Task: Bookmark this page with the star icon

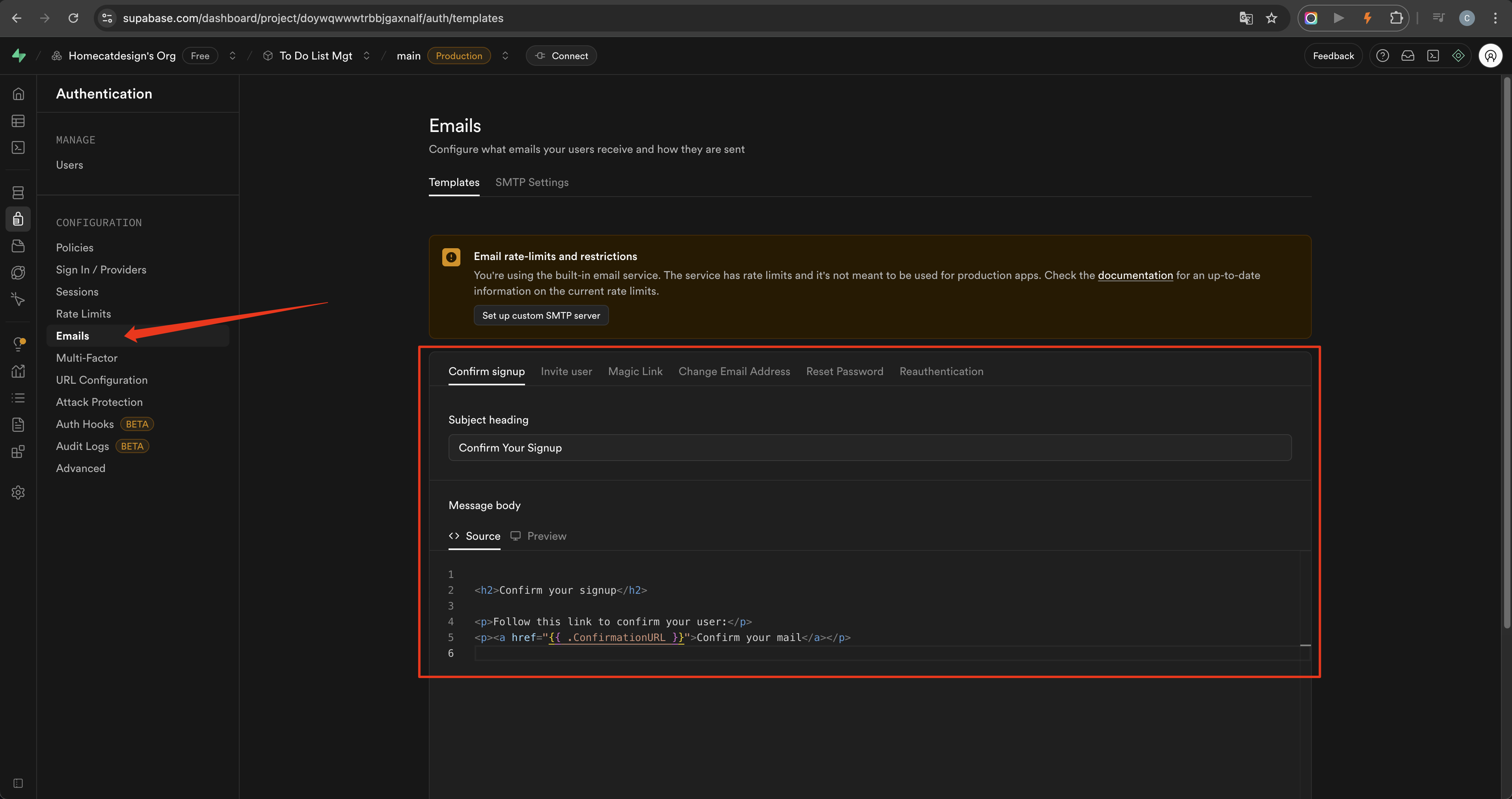Action: [1271, 18]
